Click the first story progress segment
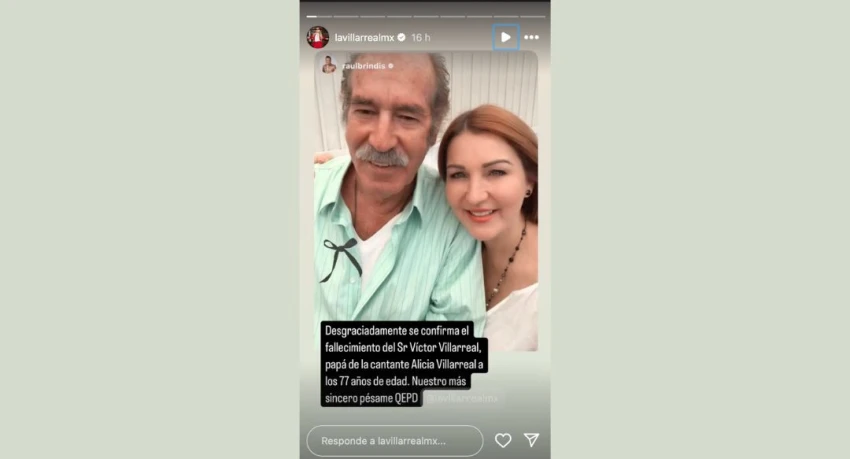The height and width of the screenshot is (459, 850). [x=318, y=17]
